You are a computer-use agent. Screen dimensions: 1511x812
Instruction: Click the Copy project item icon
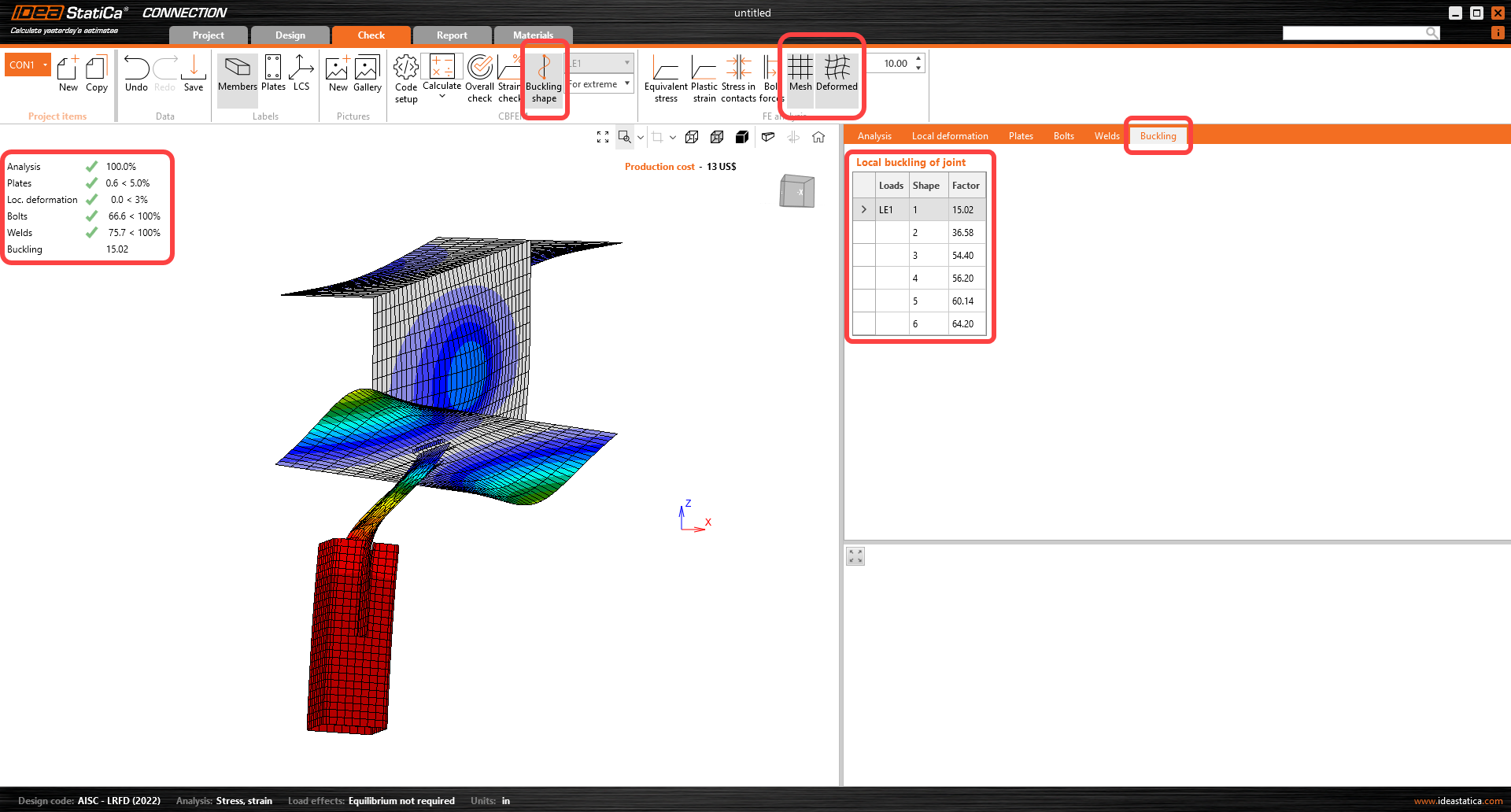pos(97,74)
